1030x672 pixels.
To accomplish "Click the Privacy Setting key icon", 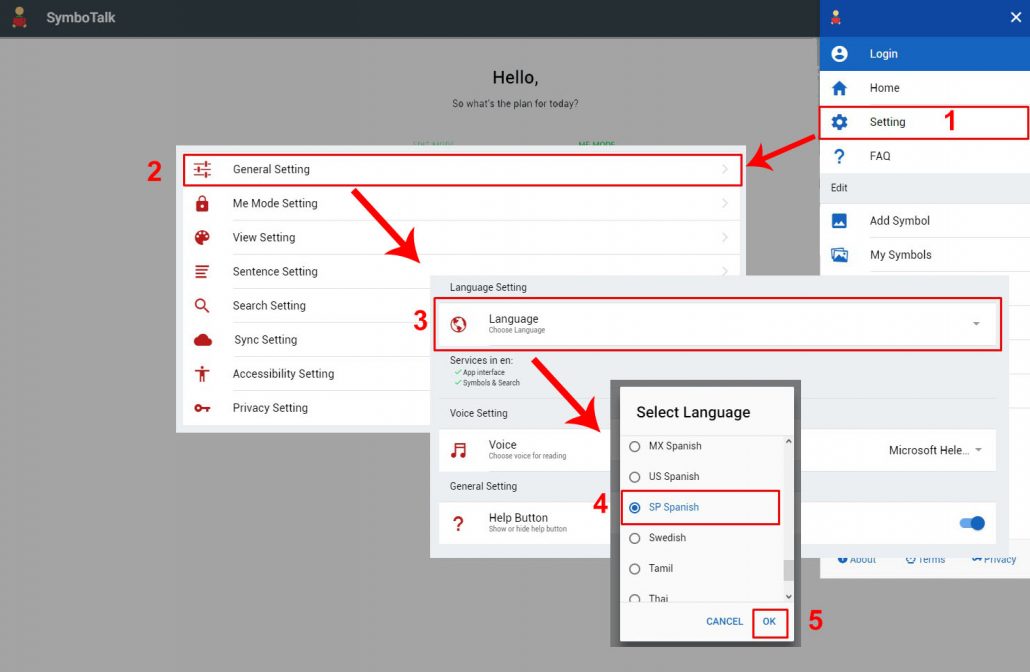I will (200, 407).
